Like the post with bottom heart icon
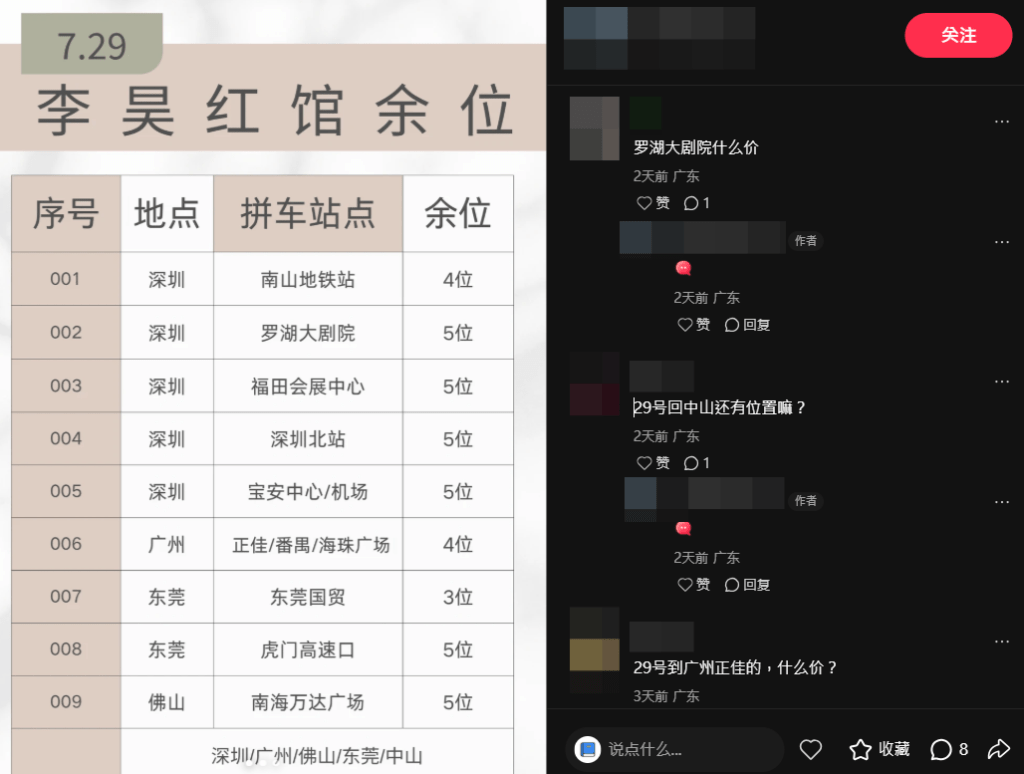 810,749
